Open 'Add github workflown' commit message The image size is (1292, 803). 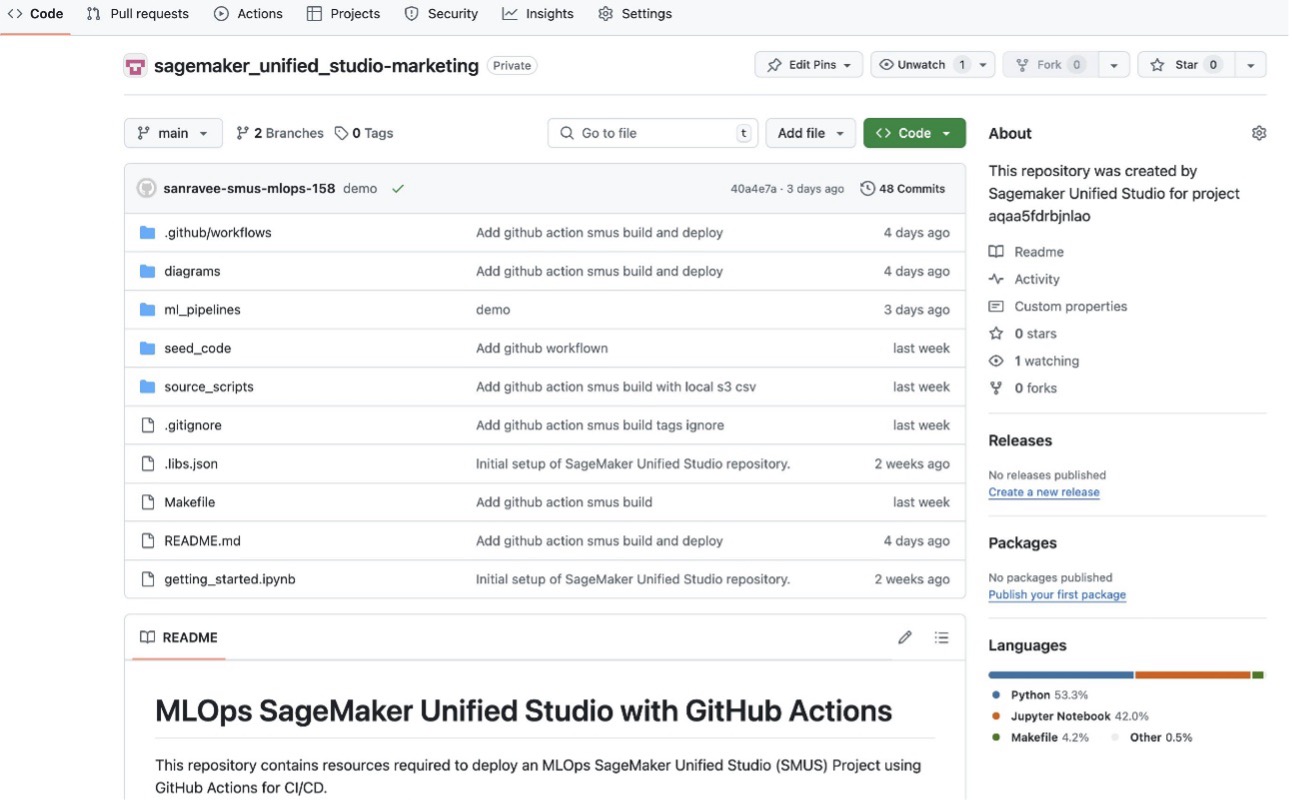tap(542, 348)
